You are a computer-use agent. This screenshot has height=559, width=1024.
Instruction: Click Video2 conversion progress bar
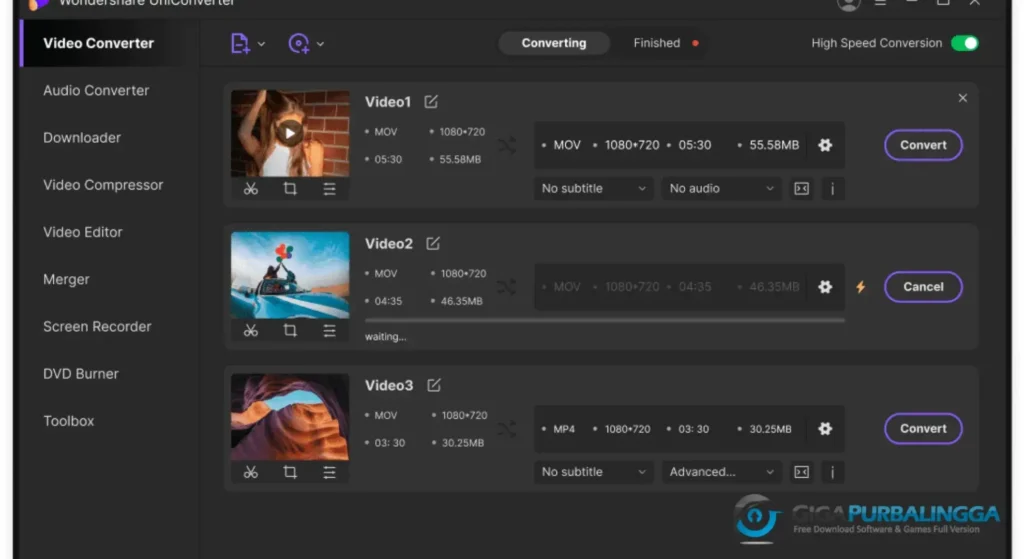point(605,321)
